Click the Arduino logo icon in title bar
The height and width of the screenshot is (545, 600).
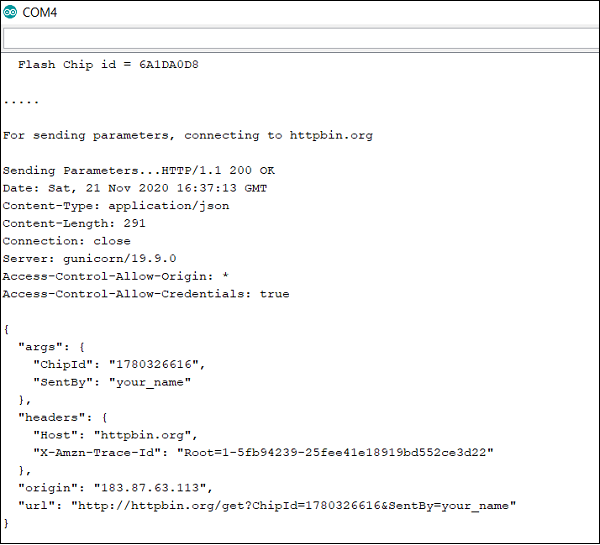[x=10, y=11]
